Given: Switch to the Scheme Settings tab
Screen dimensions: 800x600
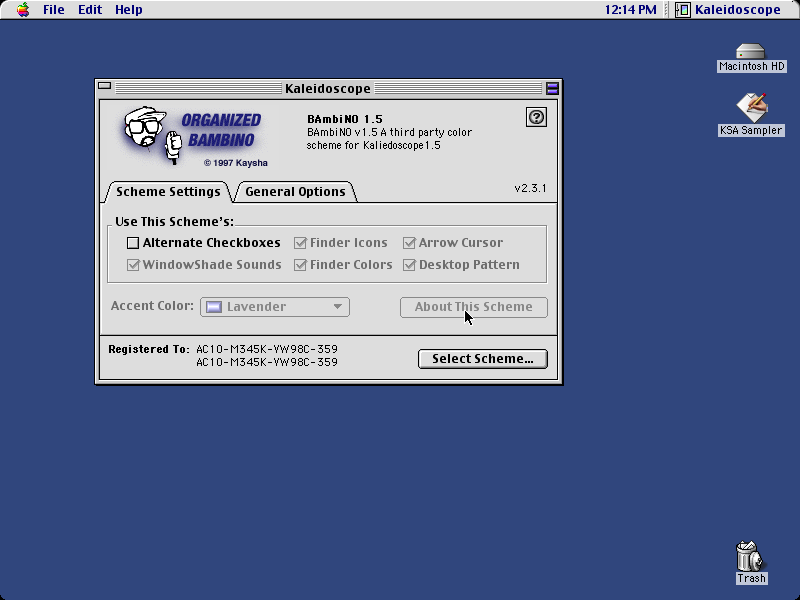Looking at the screenshot, I should click(x=168, y=192).
